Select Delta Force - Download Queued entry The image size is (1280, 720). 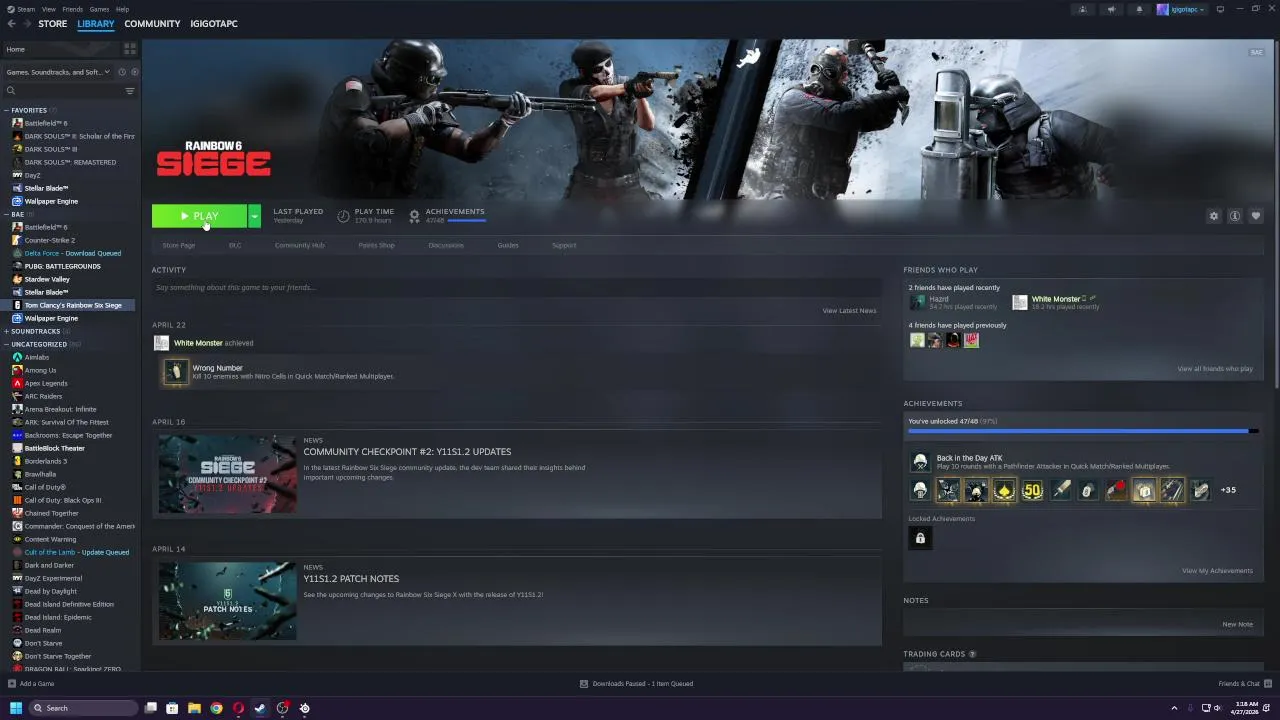[x=72, y=253]
